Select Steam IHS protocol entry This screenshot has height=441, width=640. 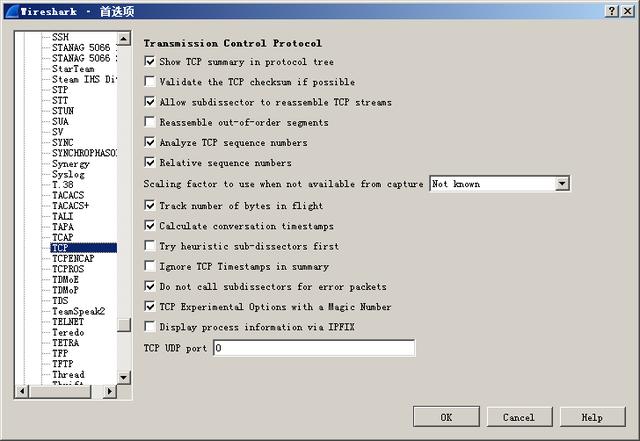84,79
